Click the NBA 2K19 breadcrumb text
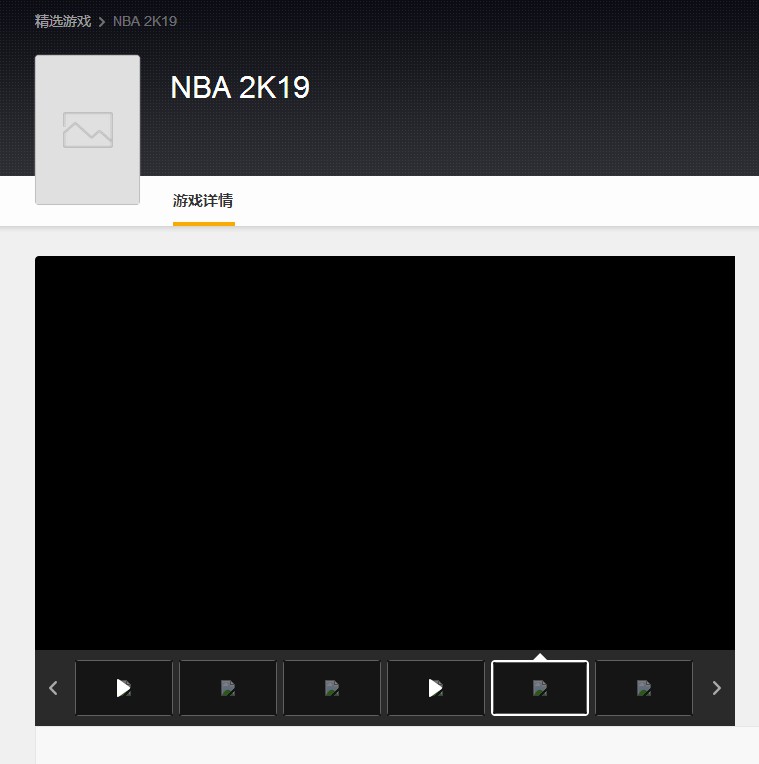The height and width of the screenshot is (764, 759). click(145, 21)
